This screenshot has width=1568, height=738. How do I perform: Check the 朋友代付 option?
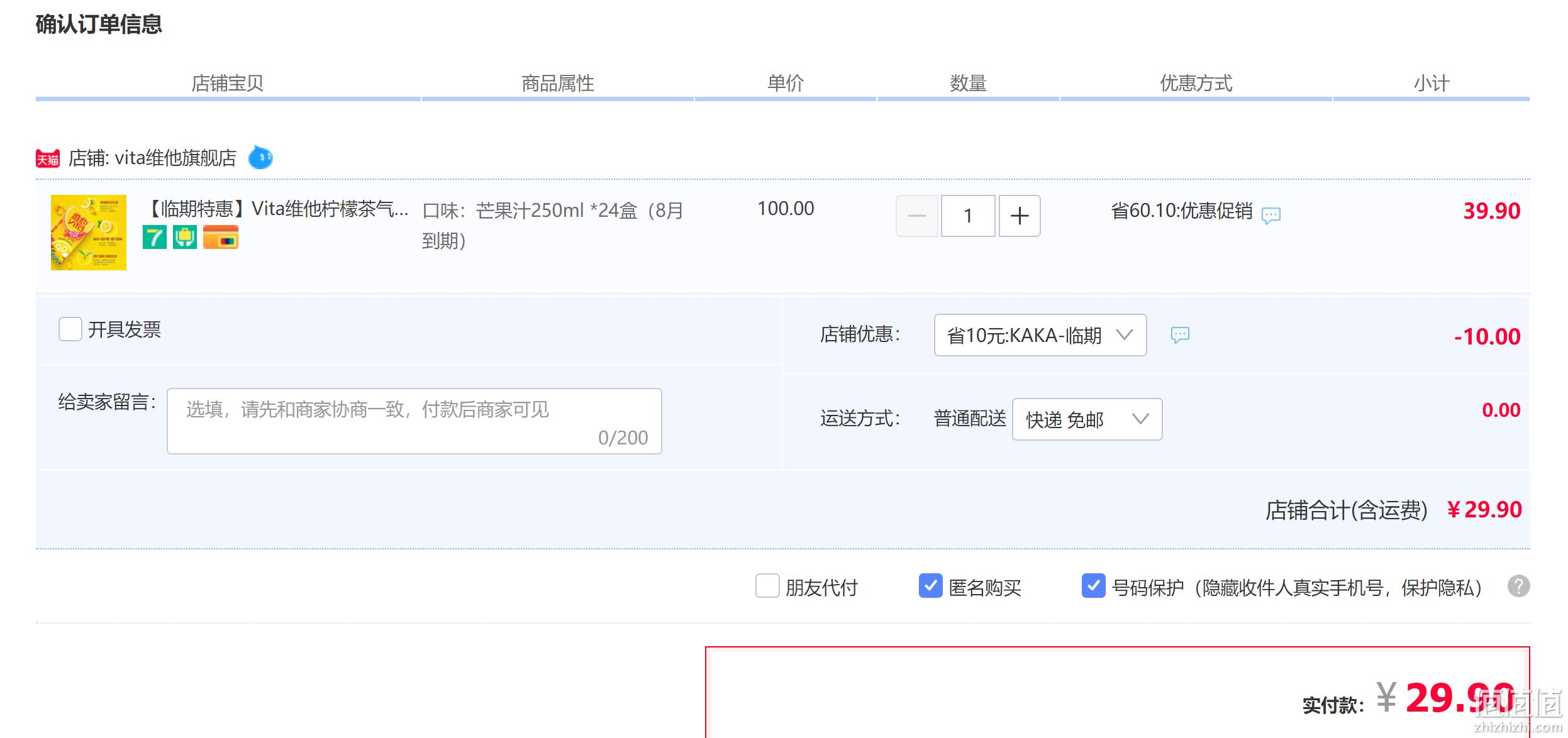pyautogui.click(x=767, y=586)
